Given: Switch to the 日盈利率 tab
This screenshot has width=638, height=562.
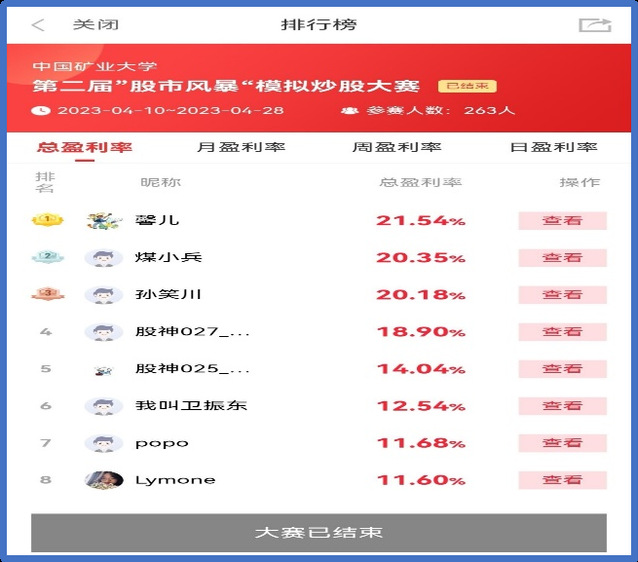Looking at the screenshot, I should (553, 147).
